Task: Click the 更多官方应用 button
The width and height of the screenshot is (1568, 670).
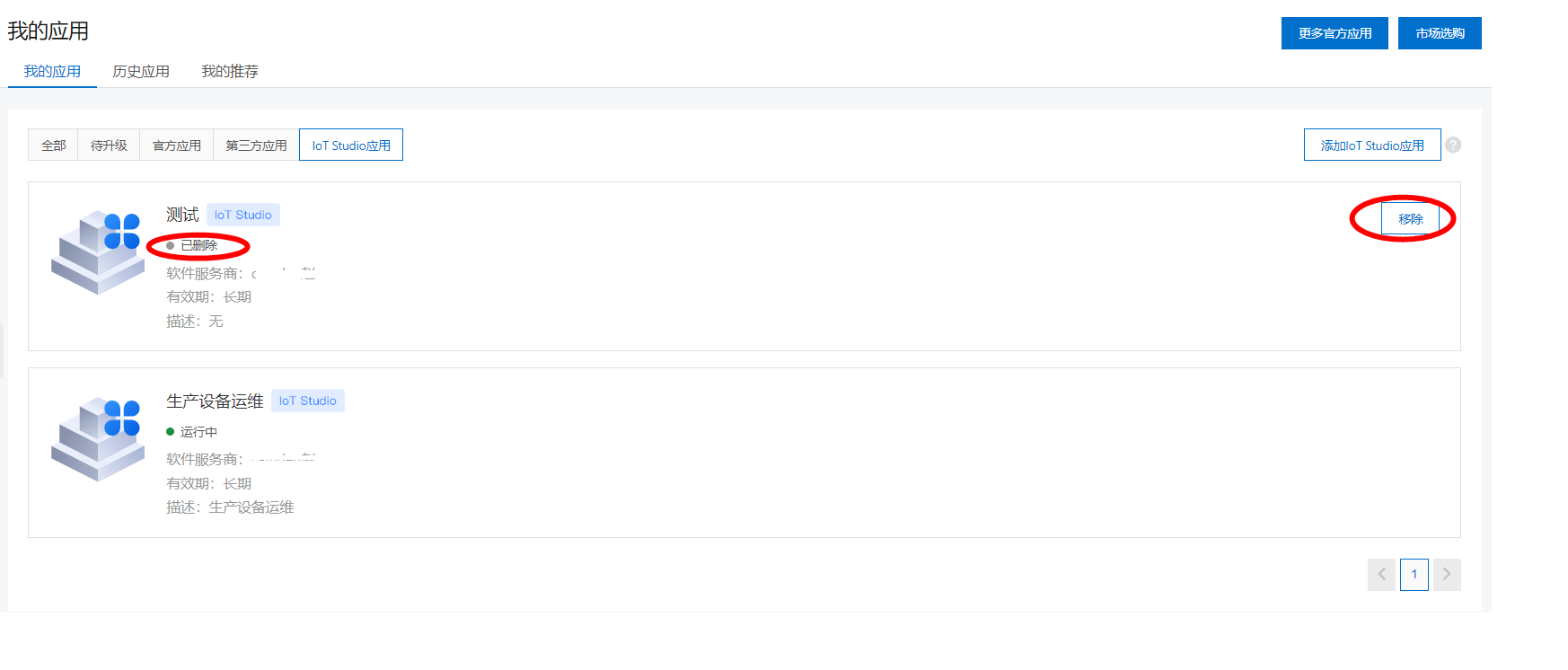Action: click(x=1335, y=33)
